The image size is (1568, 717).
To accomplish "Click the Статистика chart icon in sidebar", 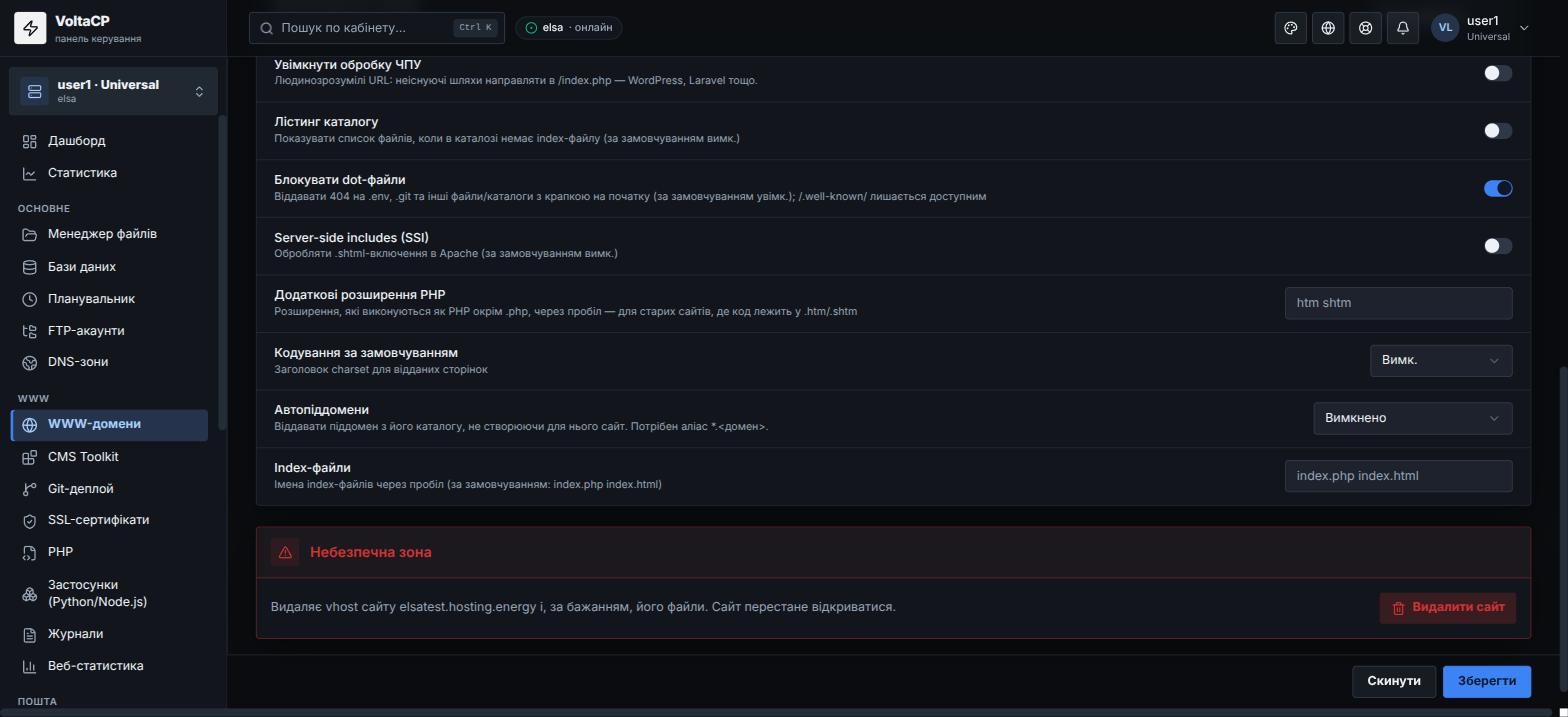I will tap(30, 173).
